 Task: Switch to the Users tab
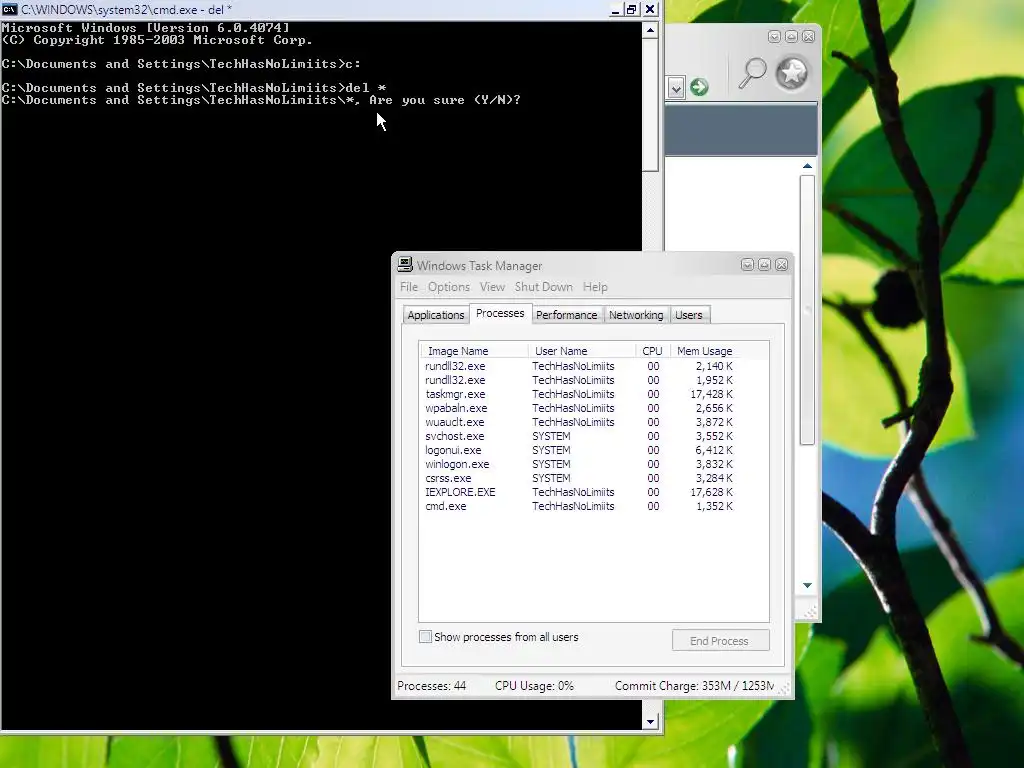(x=688, y=315)
